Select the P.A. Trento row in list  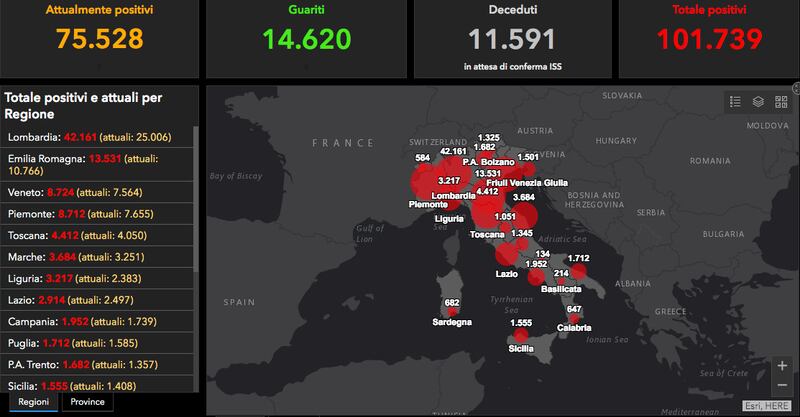tap(97, 364)
